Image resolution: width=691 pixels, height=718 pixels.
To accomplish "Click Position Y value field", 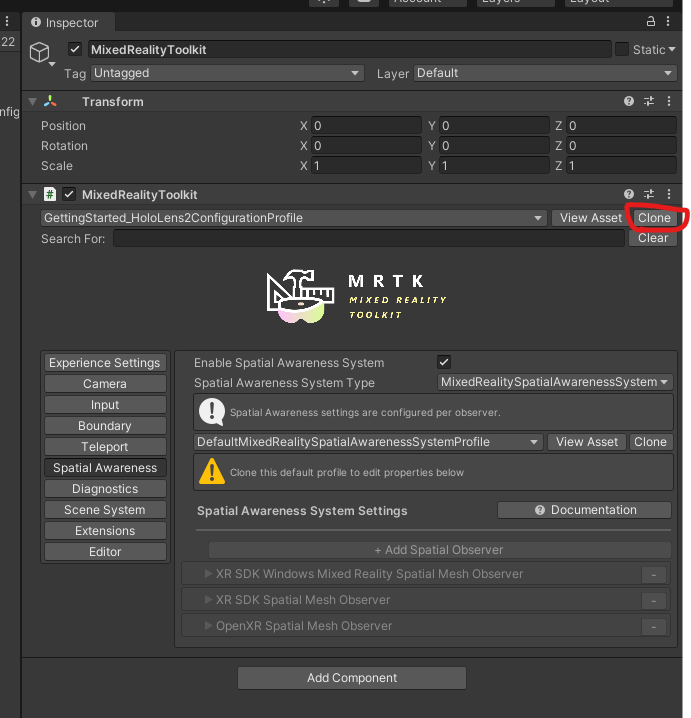I will 494,125.
